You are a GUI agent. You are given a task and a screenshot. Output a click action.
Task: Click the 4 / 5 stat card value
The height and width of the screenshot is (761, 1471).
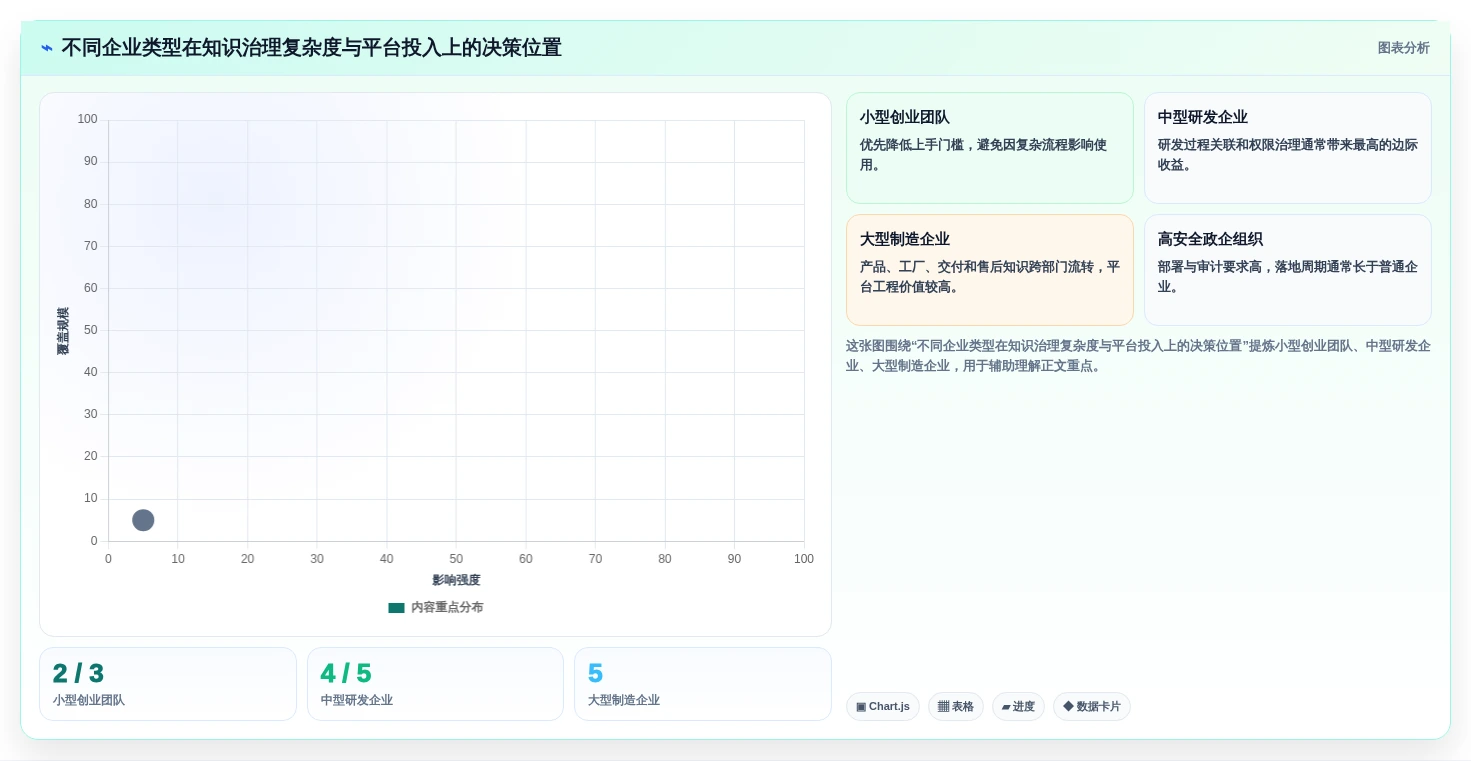[x=346, y=674]
